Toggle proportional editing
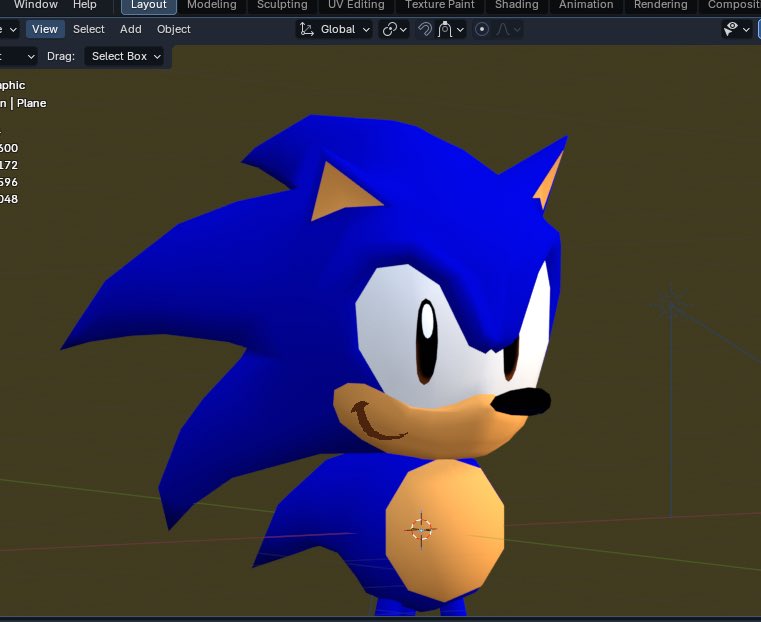 481,30
